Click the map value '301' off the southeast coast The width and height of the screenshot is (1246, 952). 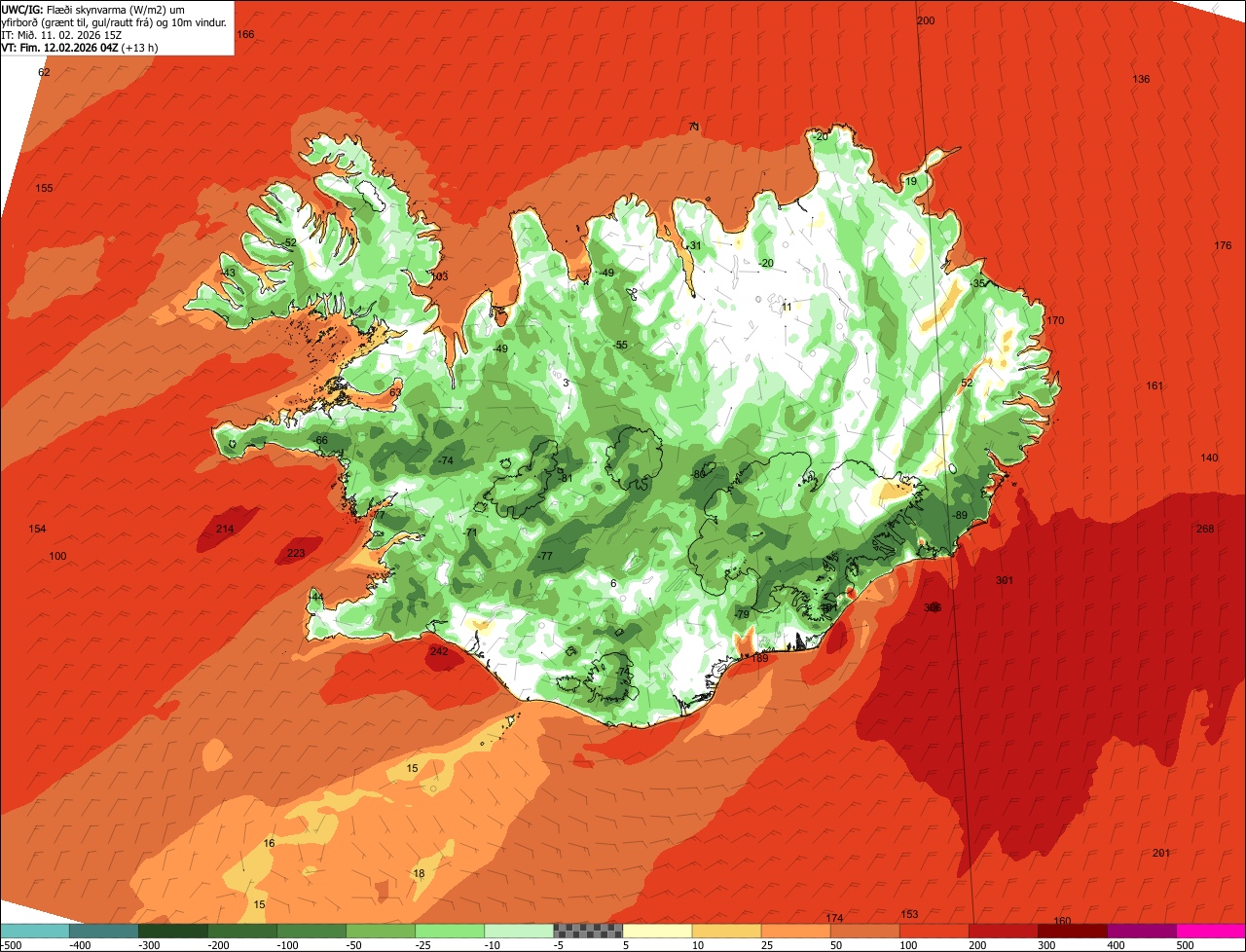click(x=1005, y=581)
